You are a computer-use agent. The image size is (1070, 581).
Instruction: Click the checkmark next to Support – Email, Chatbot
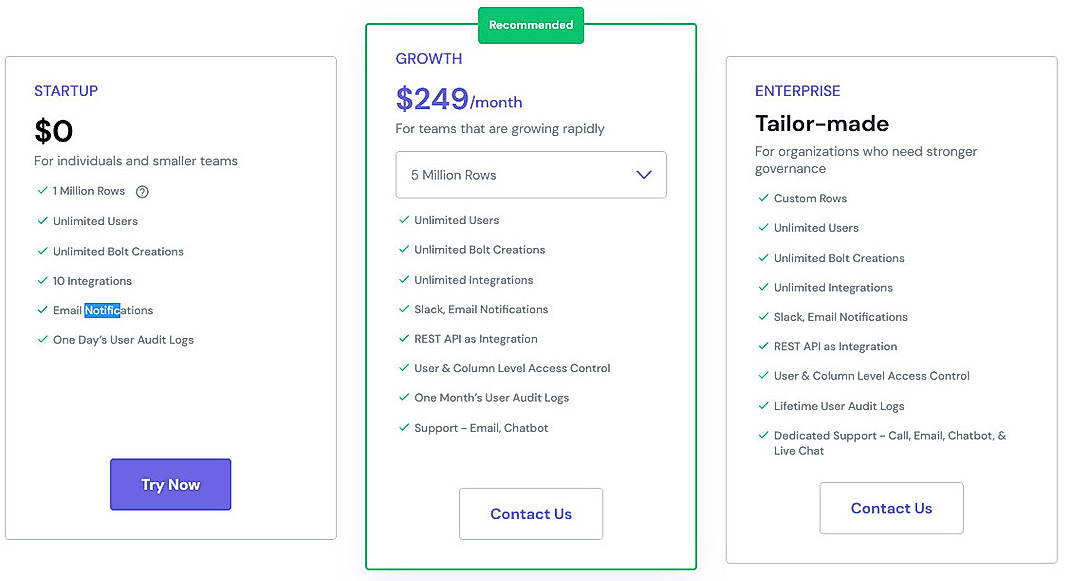pos(403,428)
